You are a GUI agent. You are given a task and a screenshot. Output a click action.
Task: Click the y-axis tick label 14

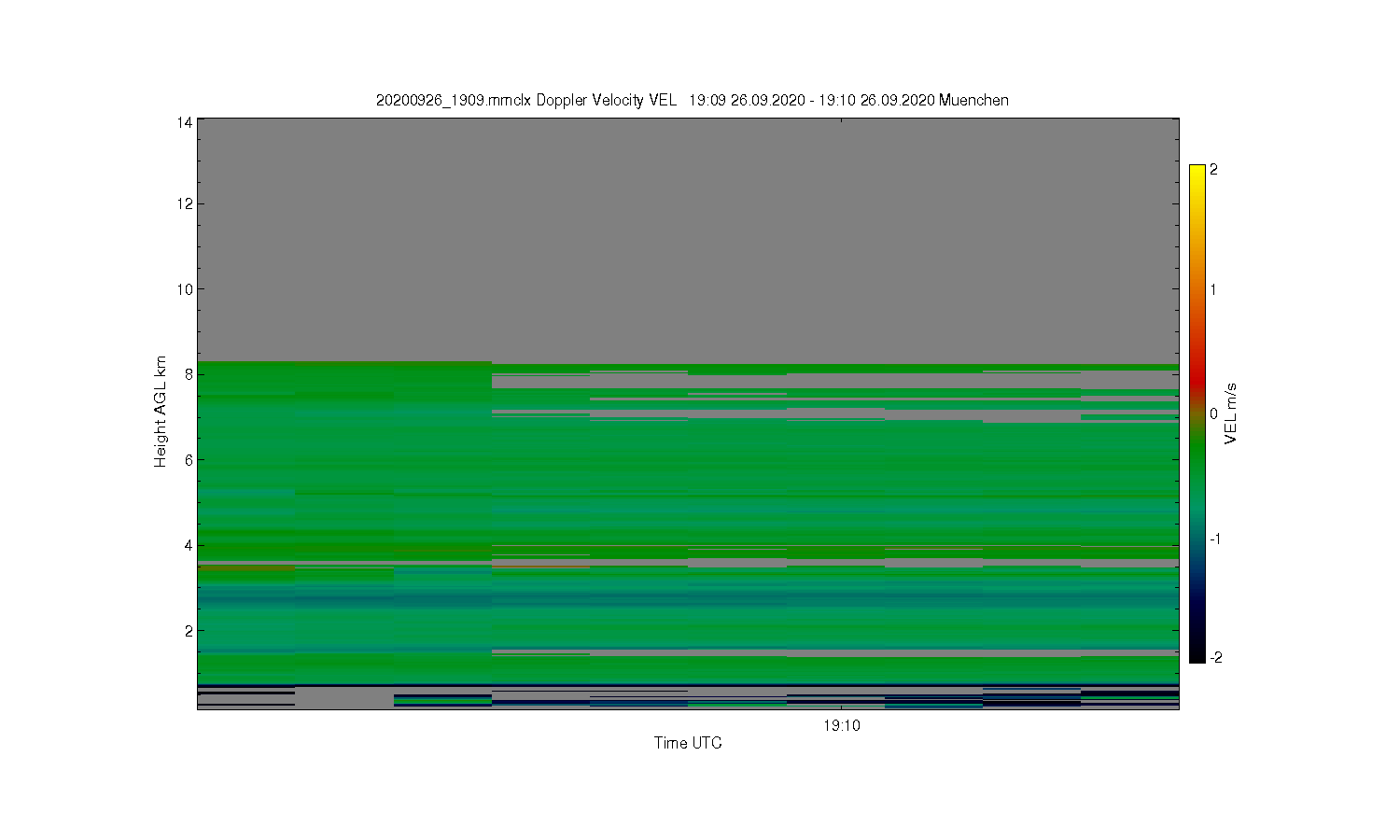(x=185, y=122)
